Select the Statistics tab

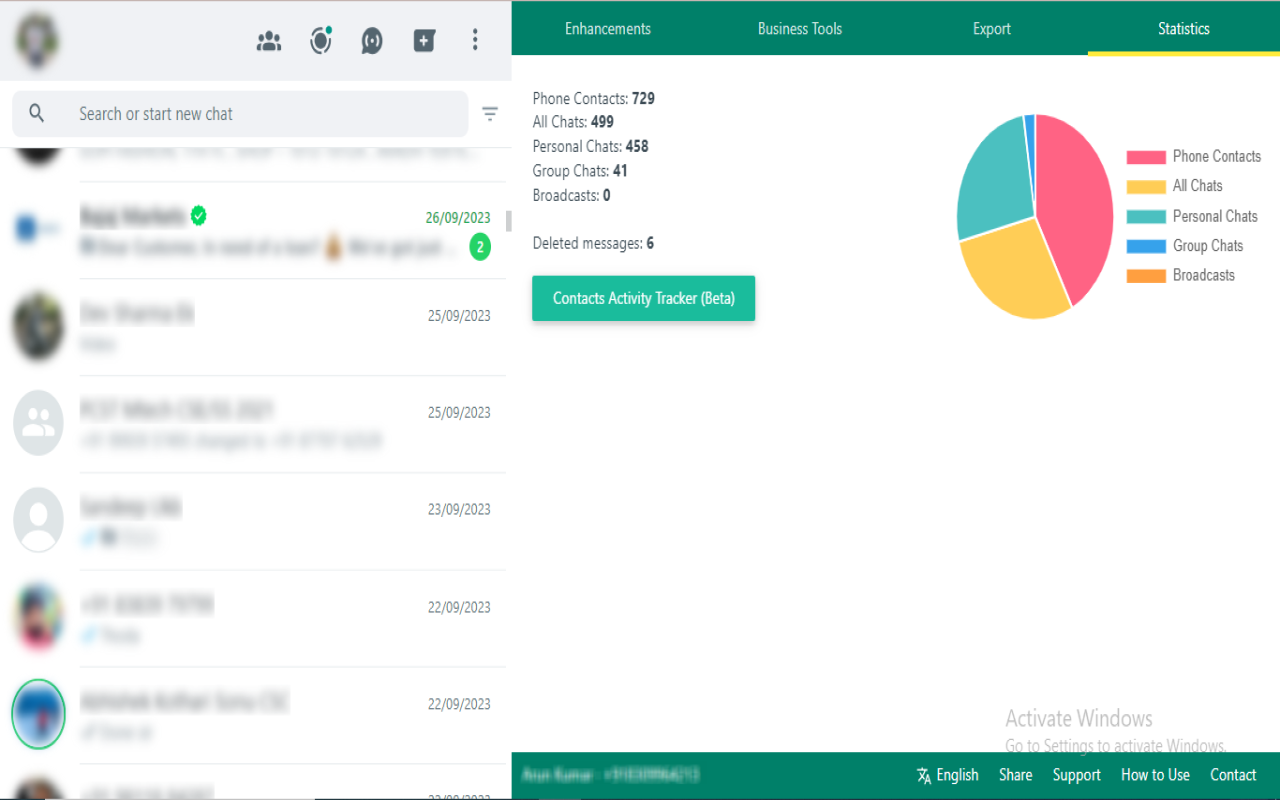pos(1184,28)
